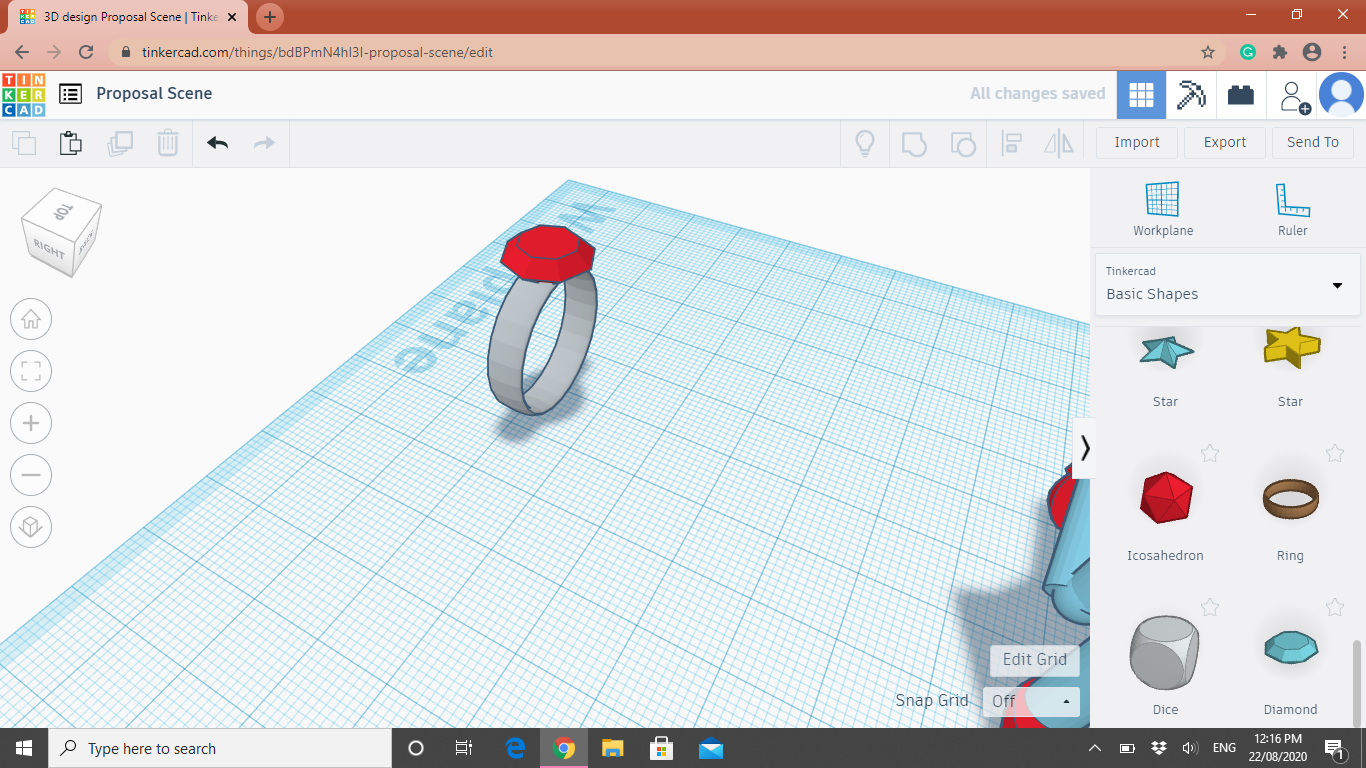
Task: Open the user profile avatar
Action: click(x=1341, y=95)
